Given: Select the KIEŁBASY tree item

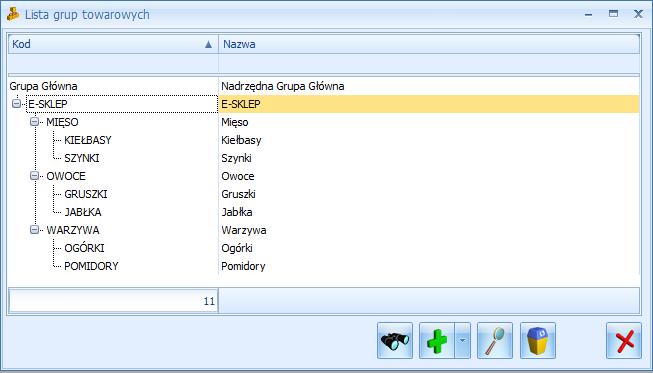Looking at the screenshot, I should 88,140.
